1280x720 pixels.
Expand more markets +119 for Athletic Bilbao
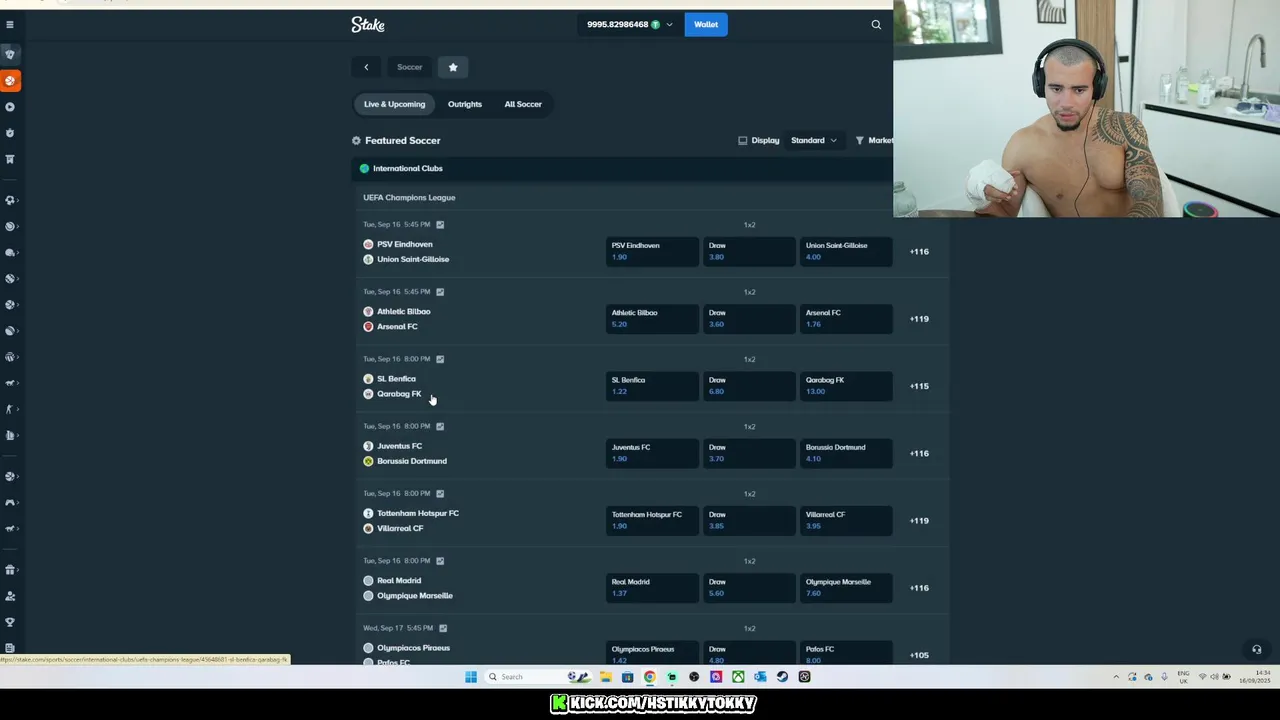point(919,319)
